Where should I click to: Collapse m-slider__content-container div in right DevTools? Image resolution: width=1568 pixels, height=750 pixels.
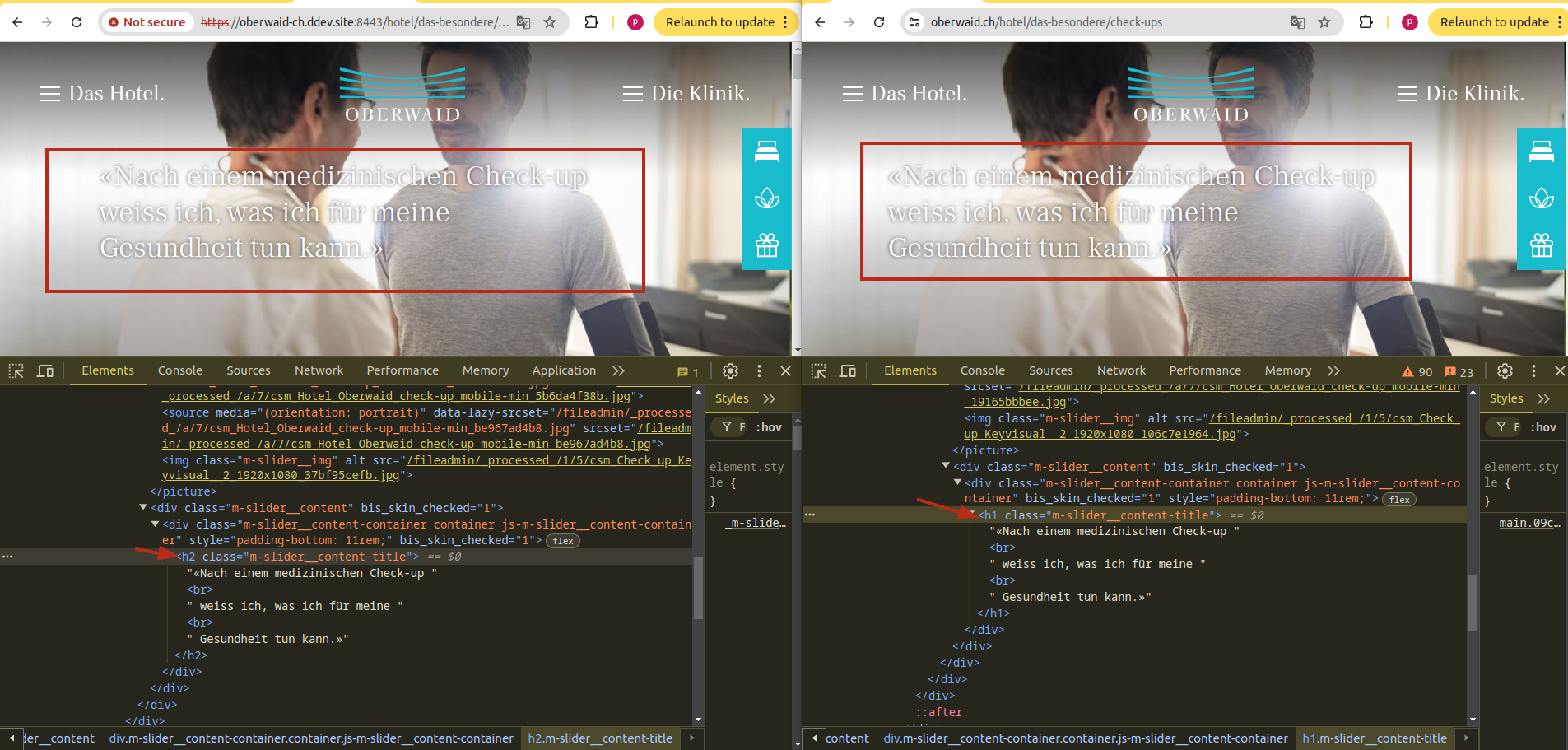pos(957,482)
